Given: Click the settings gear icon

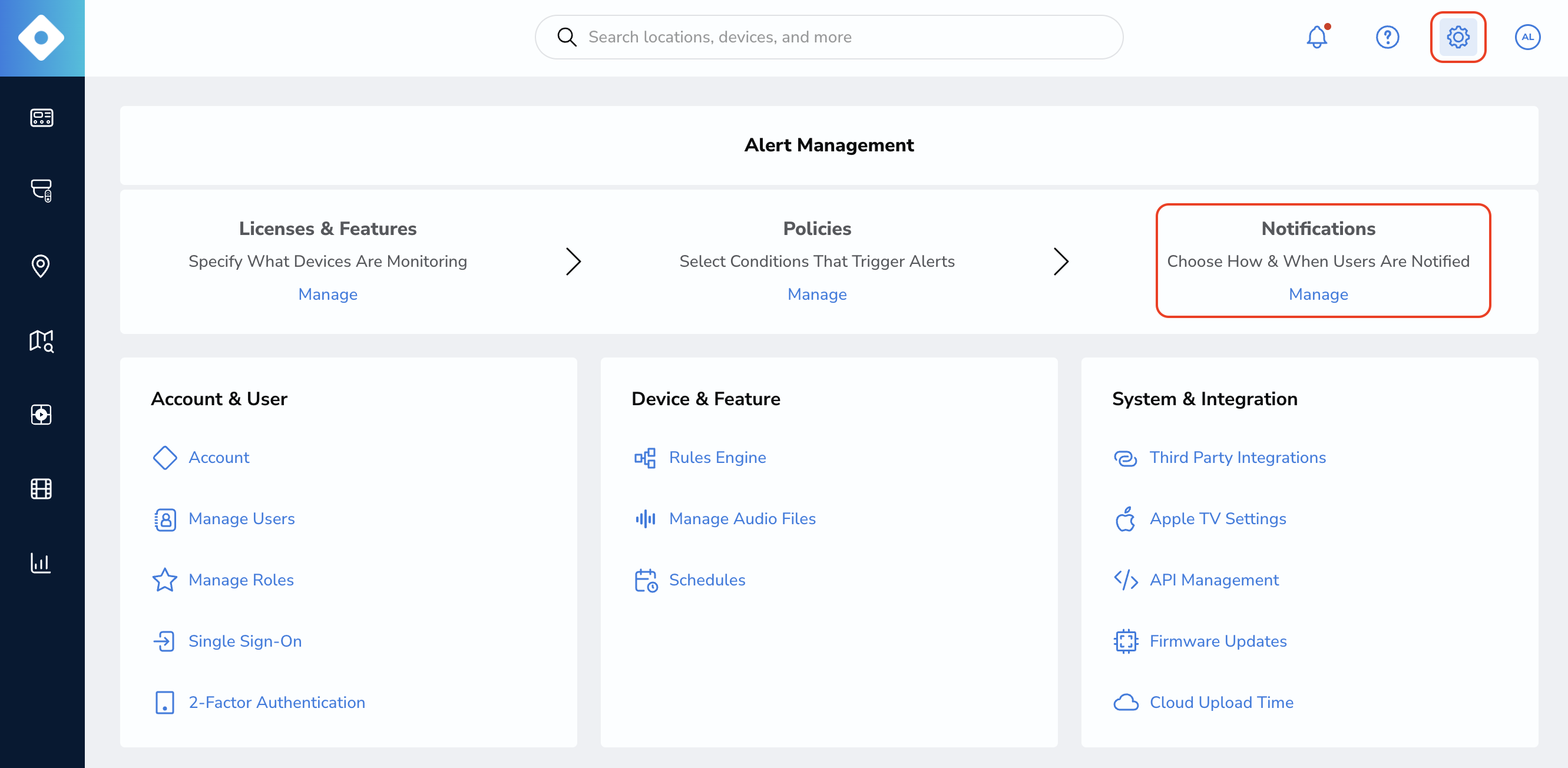Looking at the screenshot, I should click(x=1458, y=37).
